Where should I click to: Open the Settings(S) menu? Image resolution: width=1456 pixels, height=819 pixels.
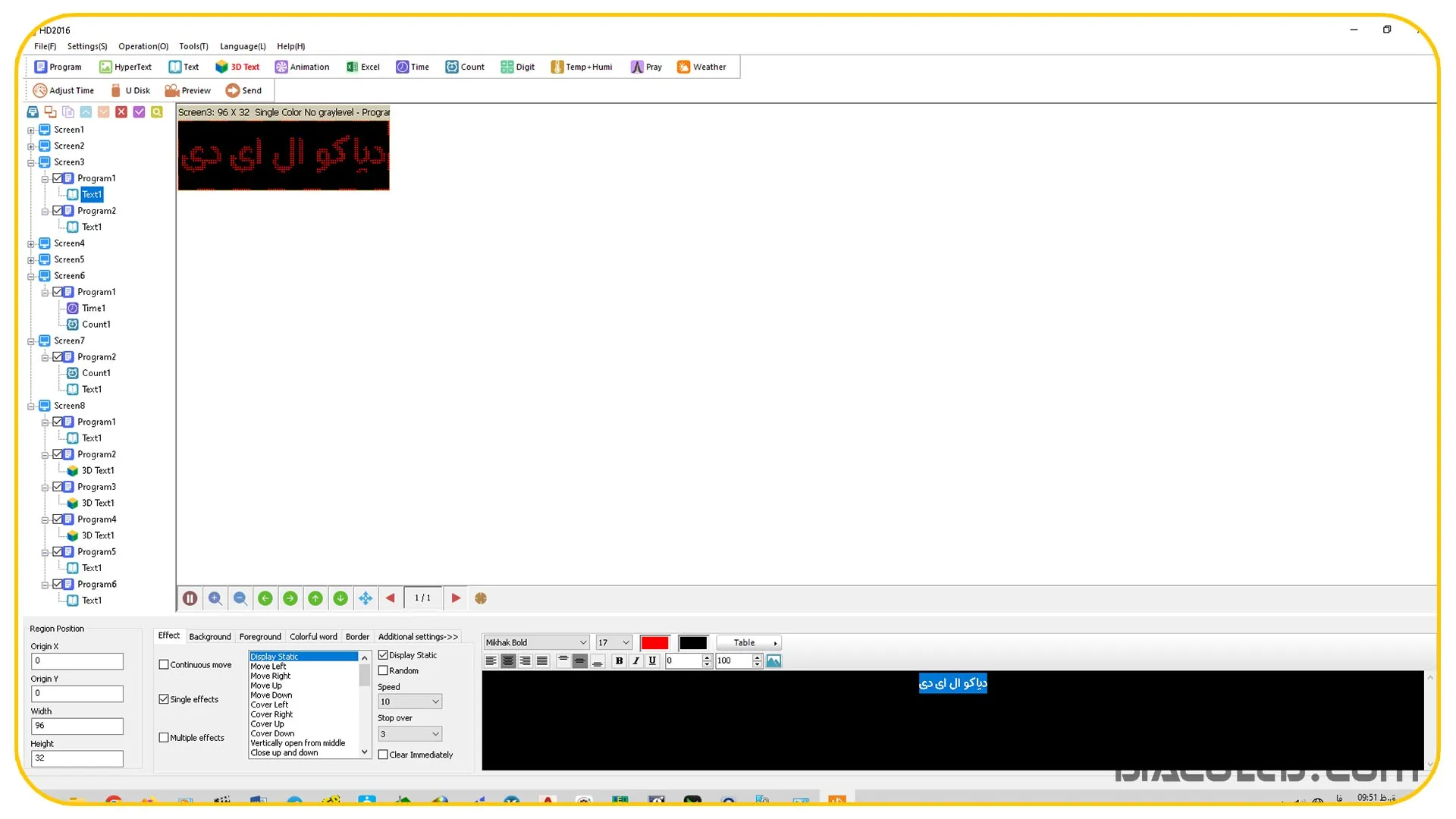(x=87, y=46)
